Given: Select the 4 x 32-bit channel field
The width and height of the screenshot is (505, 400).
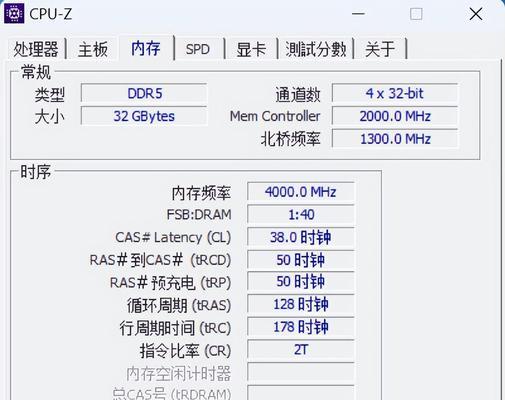Looking at the screenshot, I should tap(395, 93).
